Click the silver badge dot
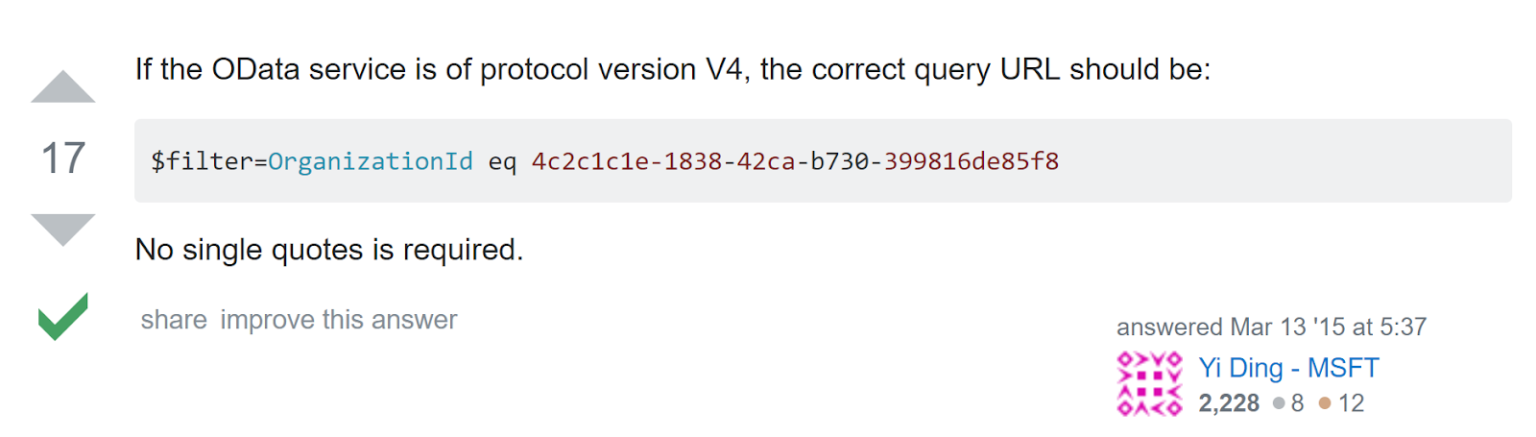Image resolution: width=1536 pixels, height=437 pixels. coord(1278,404)
